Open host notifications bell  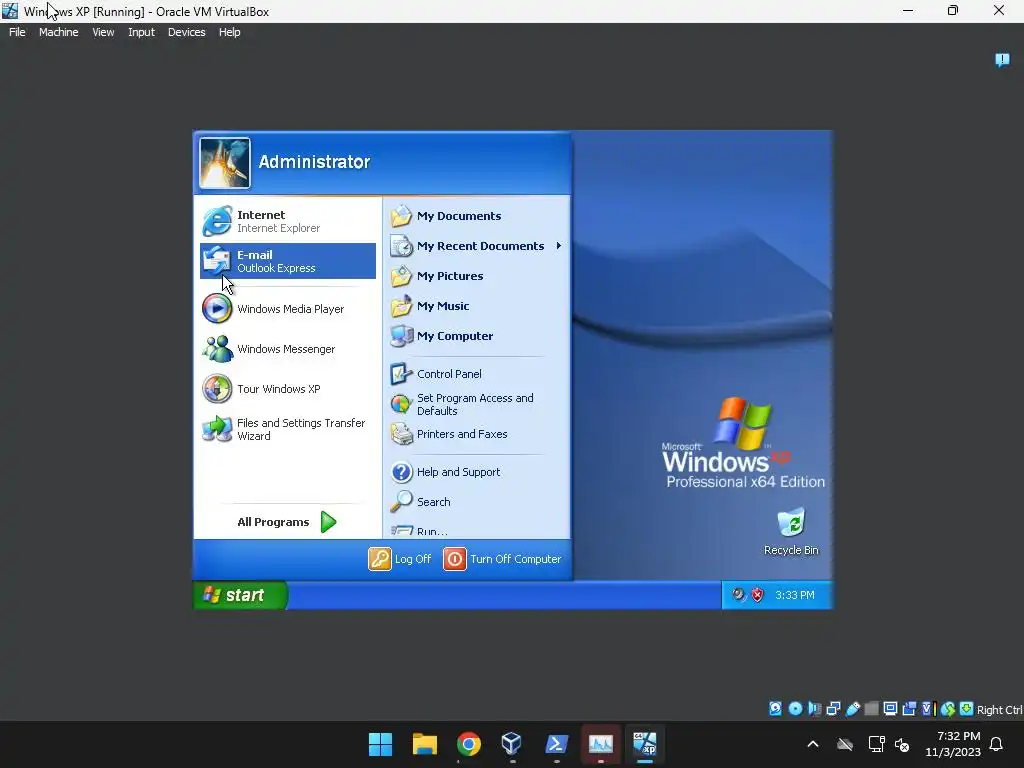pos(996,744)
